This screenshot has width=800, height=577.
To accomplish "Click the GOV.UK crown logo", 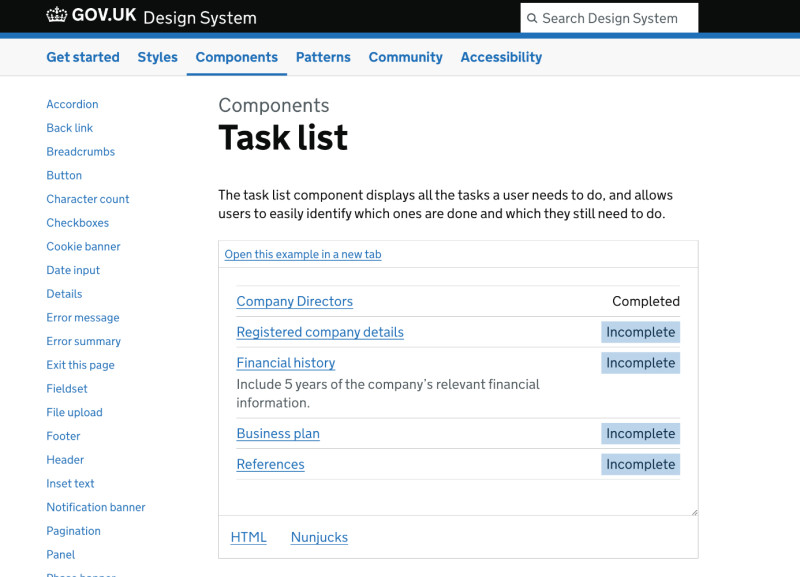I will point(56,15).
